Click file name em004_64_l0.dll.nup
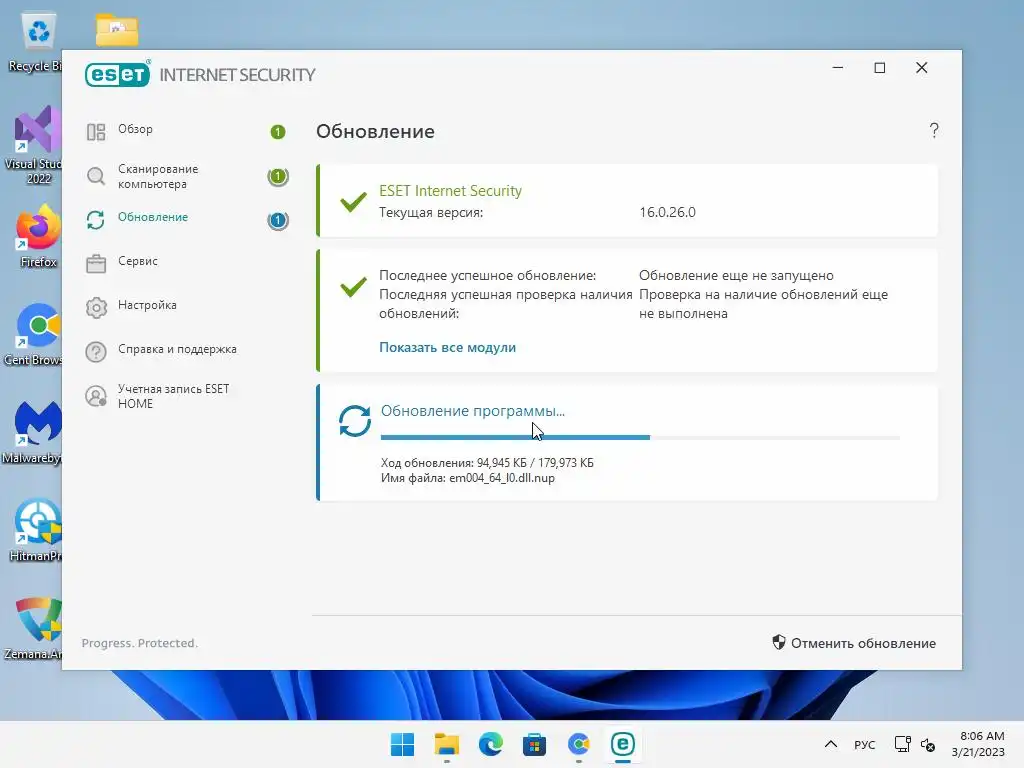Image resolution: width=1024 pixels, height=768 pixels. pyautogui.click(x=502, y=478)
